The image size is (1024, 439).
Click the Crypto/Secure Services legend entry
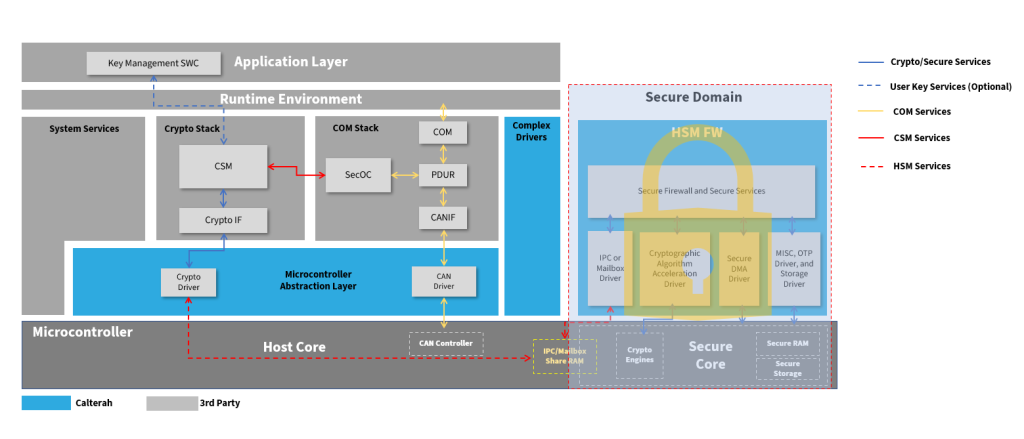click(934, 62)
